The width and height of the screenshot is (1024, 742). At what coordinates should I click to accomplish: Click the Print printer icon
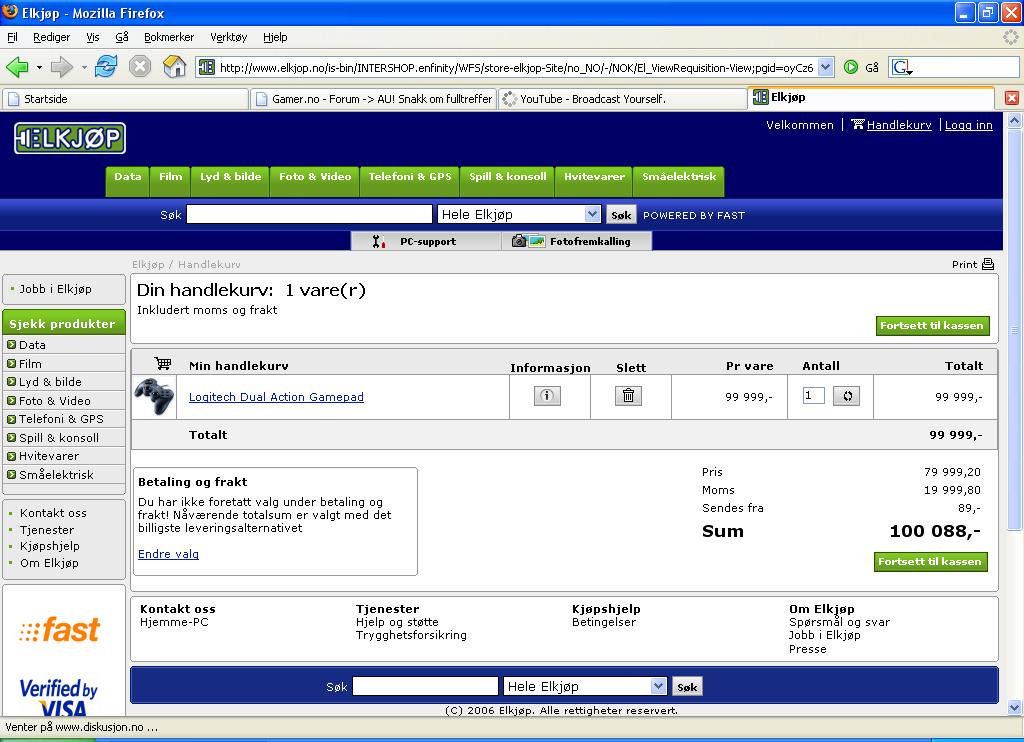pos(988,264)
